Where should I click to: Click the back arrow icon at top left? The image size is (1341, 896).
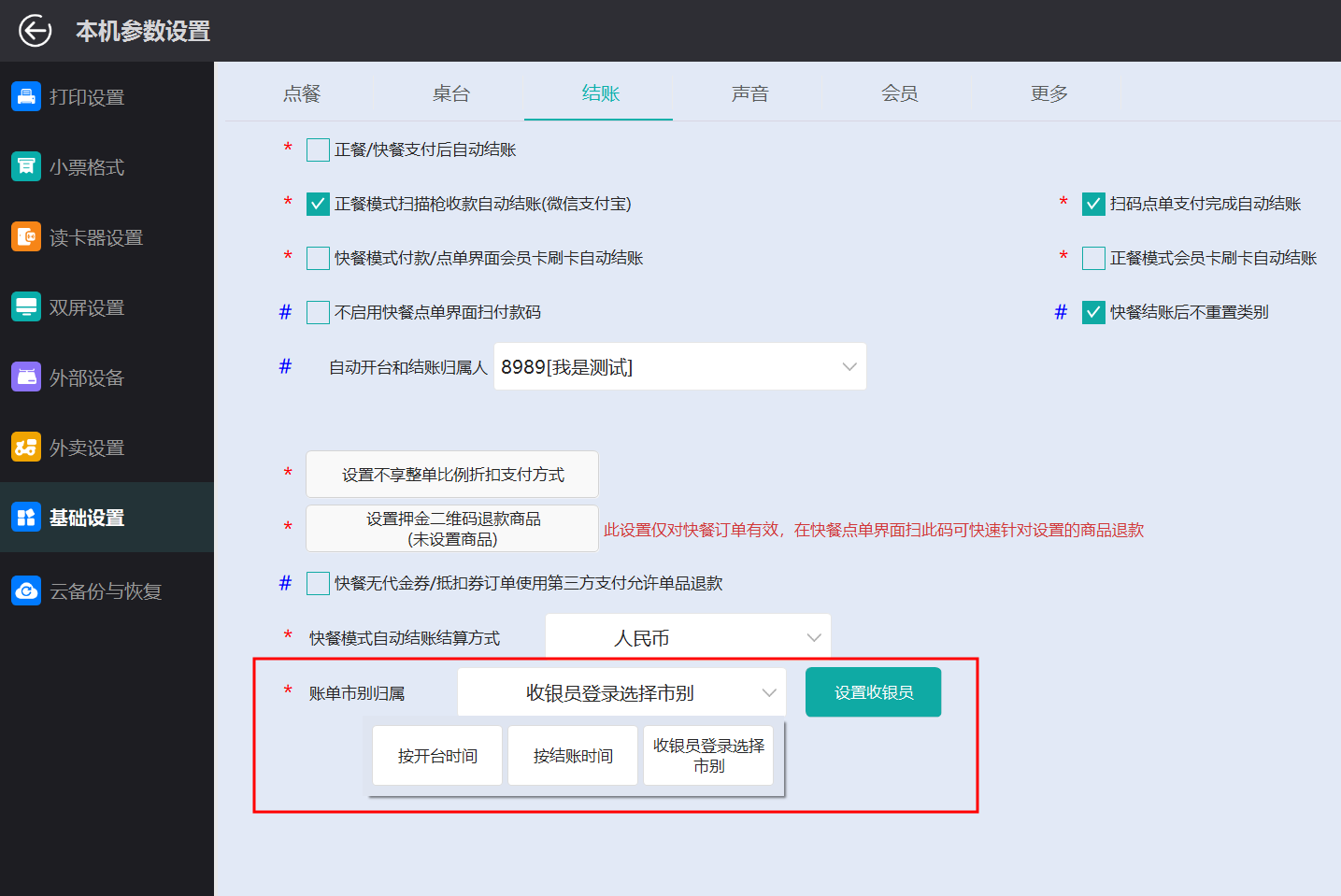point(34,30)
